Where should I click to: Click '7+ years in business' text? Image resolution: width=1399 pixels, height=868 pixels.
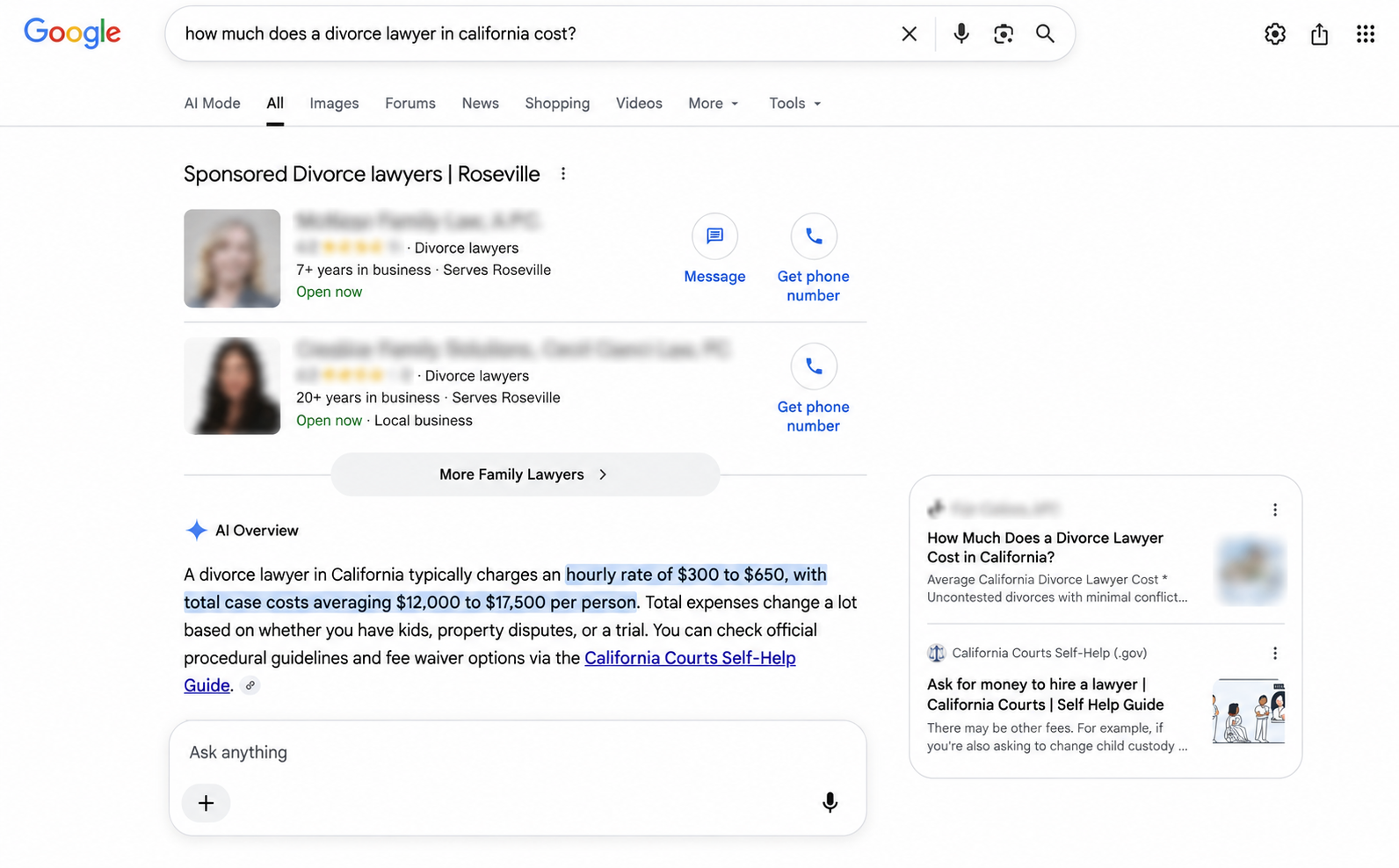pos(364,270)
